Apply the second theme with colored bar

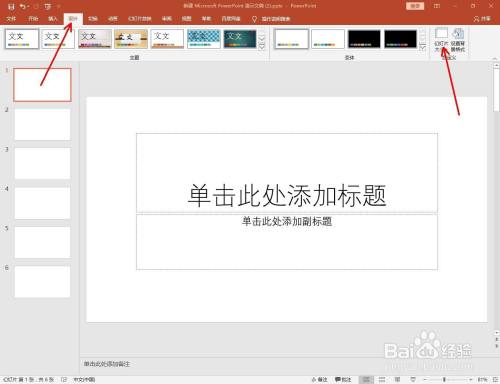click(x=58, y=39)
